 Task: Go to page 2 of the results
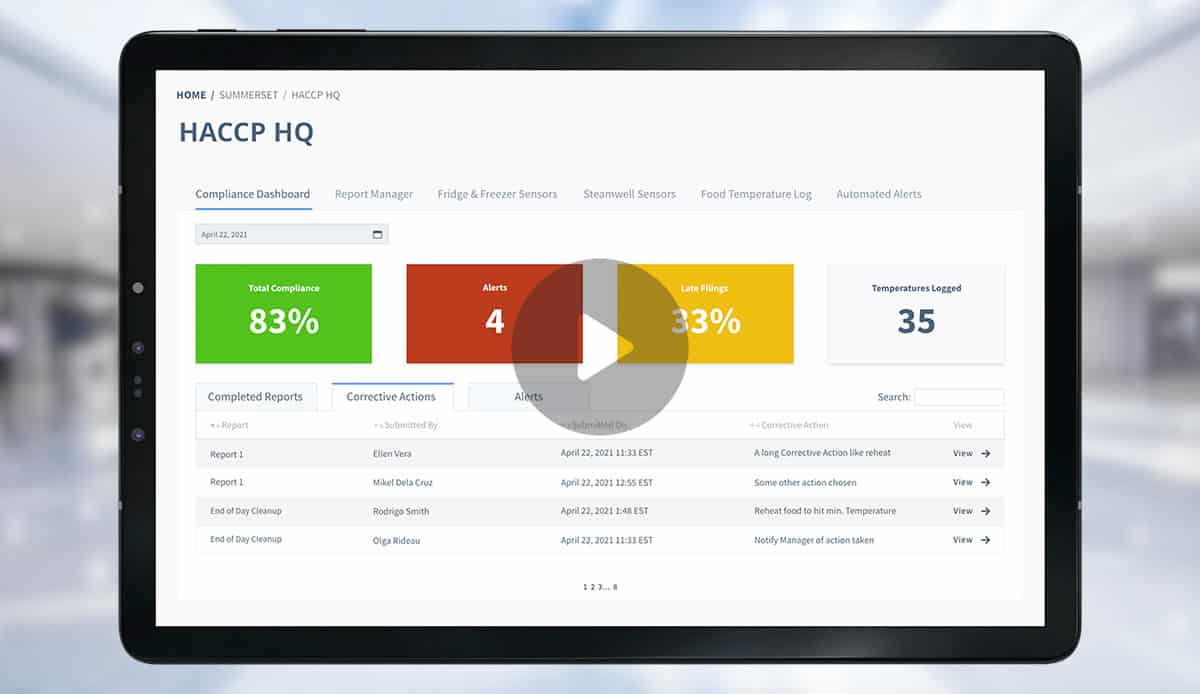click(591, 587)
